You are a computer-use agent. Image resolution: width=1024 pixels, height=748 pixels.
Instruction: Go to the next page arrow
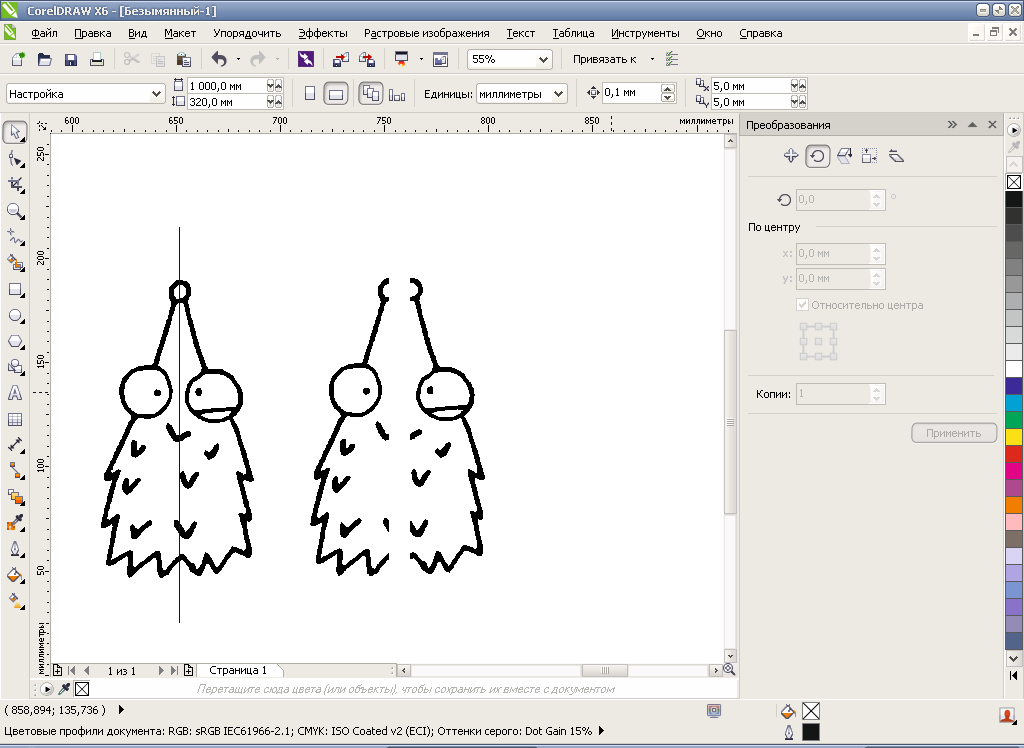tap(161, 670)
